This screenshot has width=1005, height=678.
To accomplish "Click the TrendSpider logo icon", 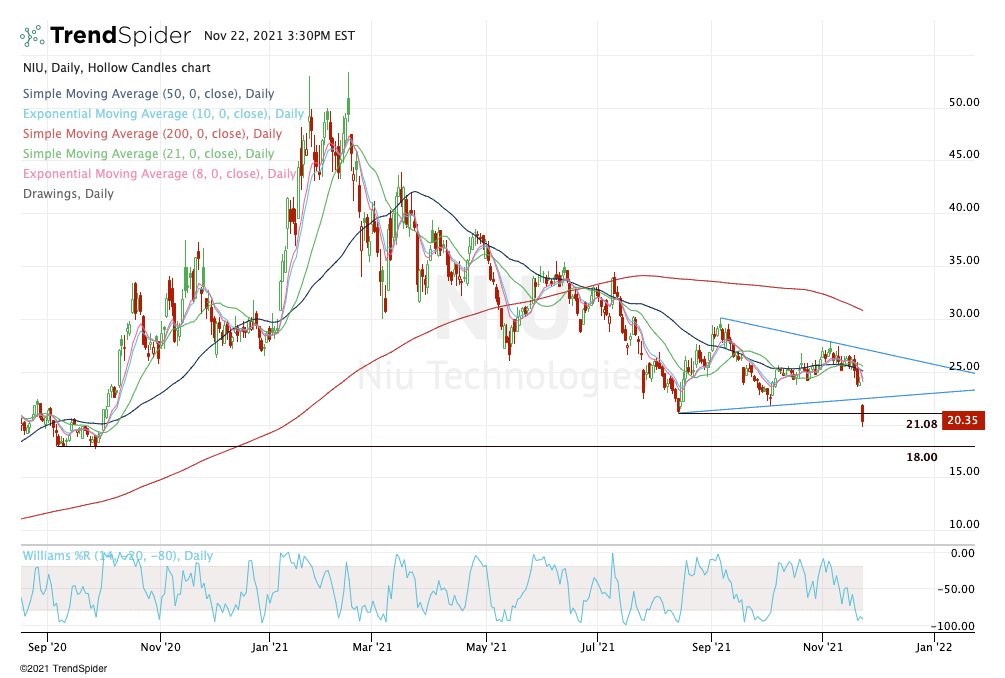I will [33, 36].
